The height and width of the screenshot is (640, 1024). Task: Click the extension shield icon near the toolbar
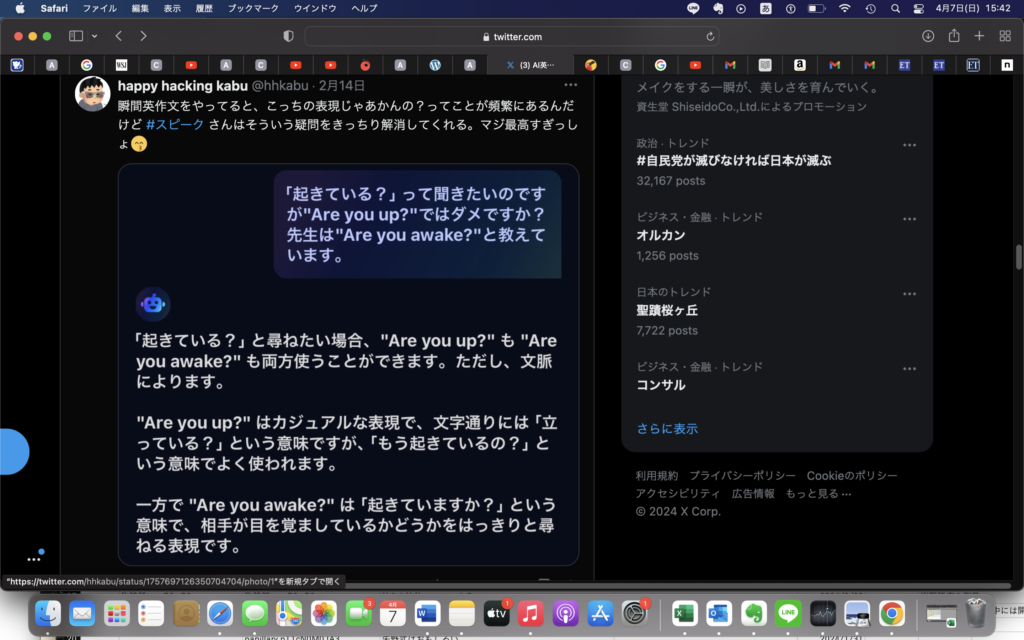(287, 36)
